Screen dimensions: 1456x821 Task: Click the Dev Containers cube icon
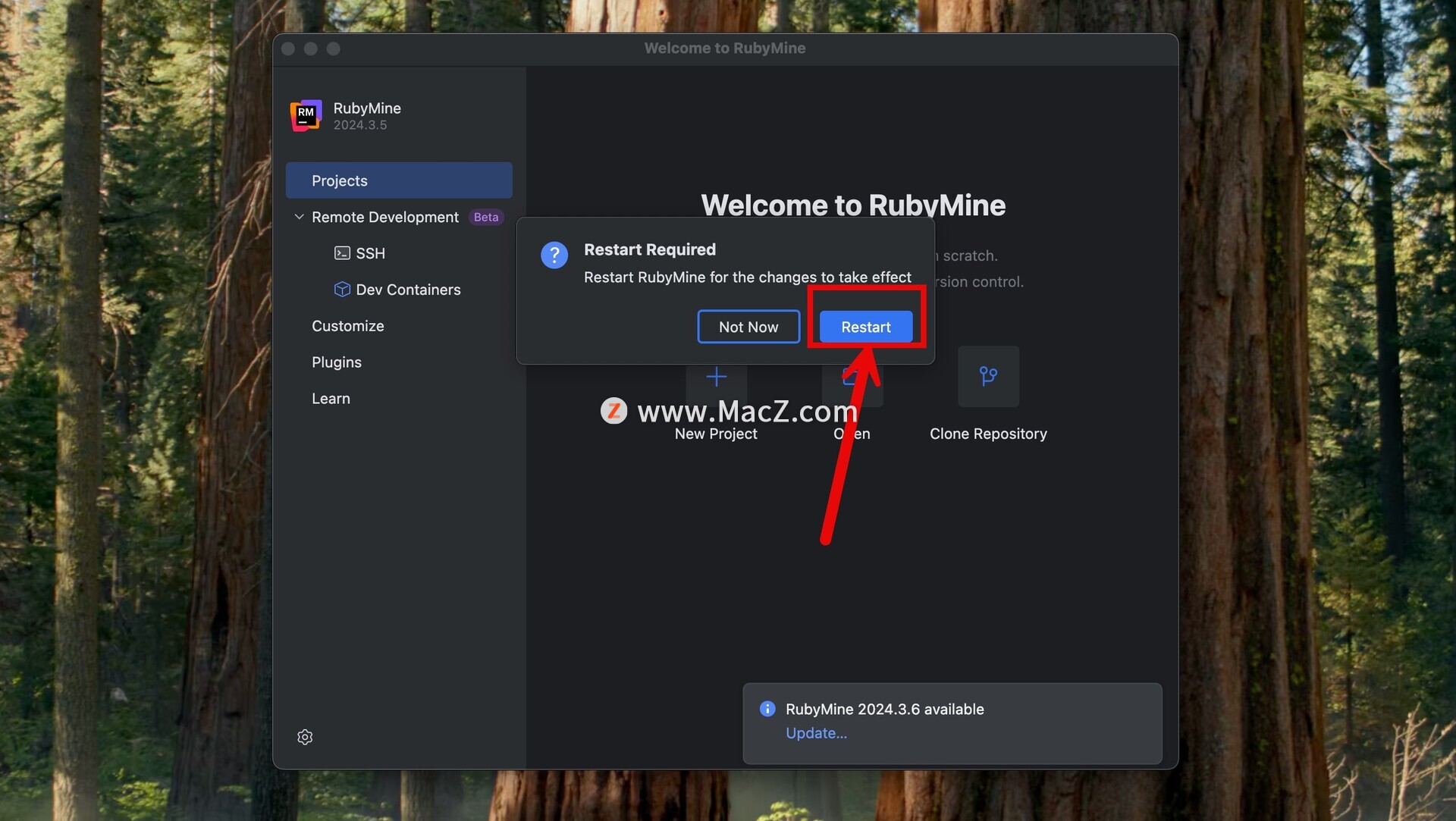click(x=342, y=290)
